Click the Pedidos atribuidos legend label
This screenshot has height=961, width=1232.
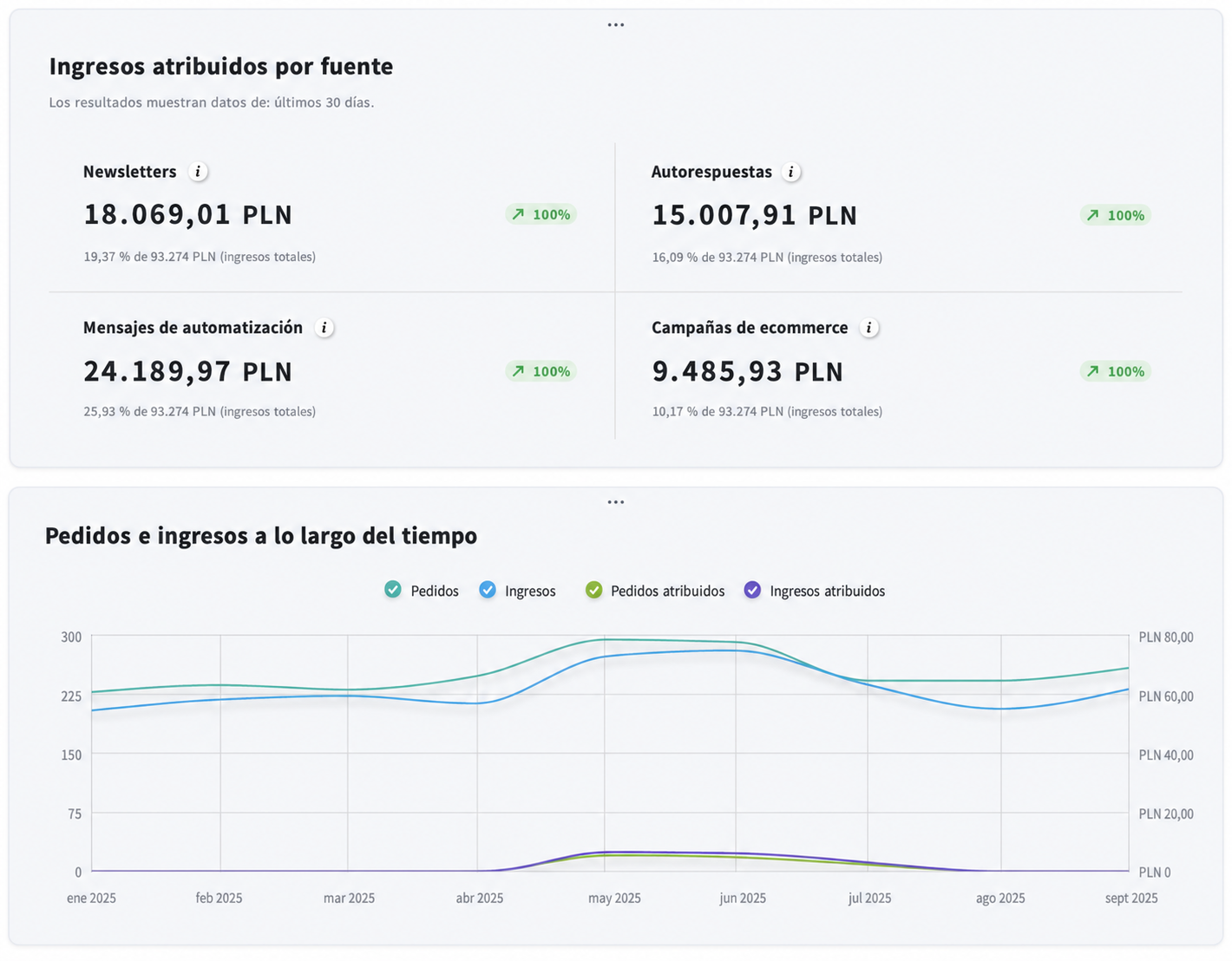point(668,591)
